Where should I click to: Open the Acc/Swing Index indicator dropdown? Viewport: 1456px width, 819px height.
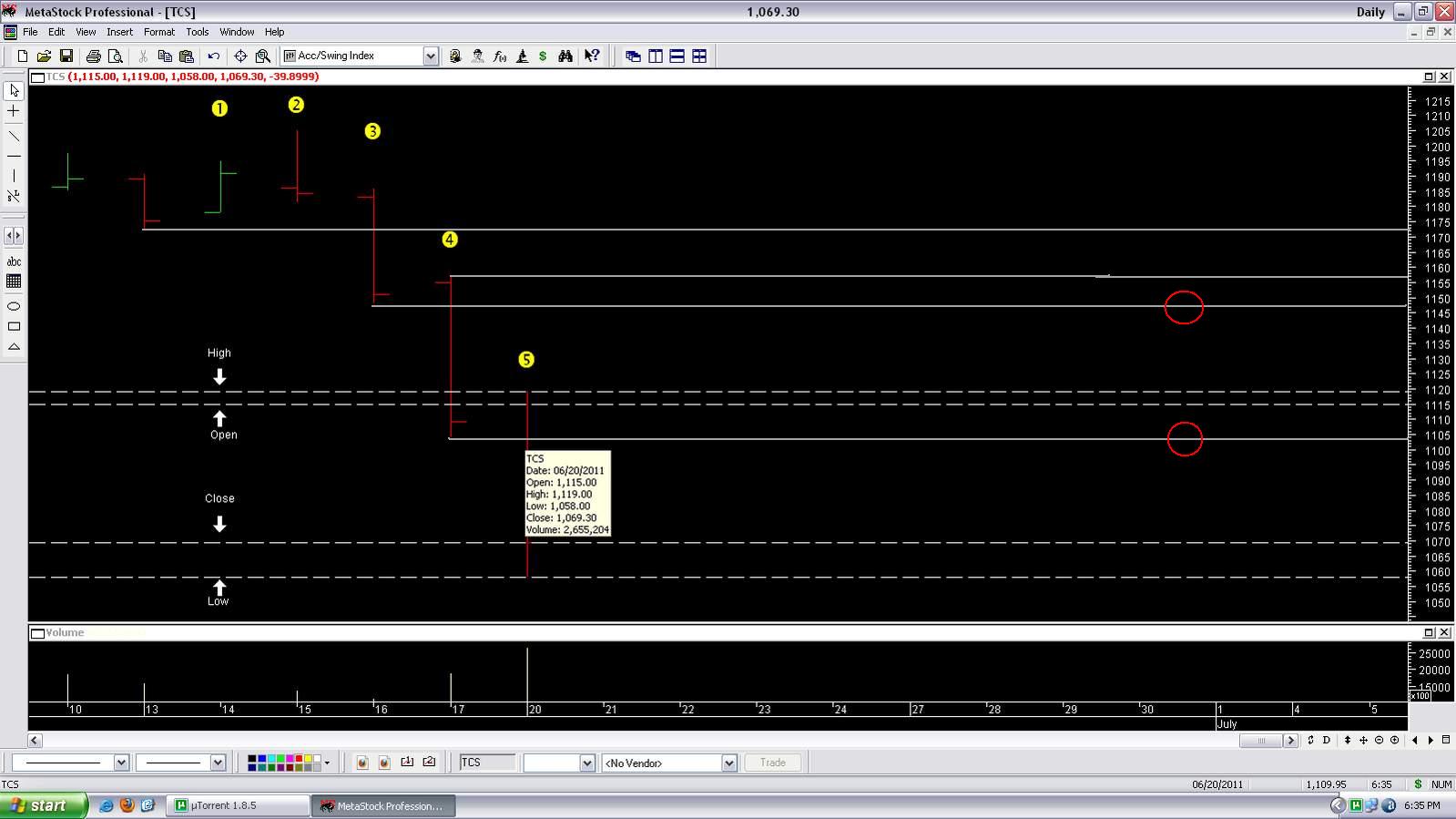(x=431, y=56)
